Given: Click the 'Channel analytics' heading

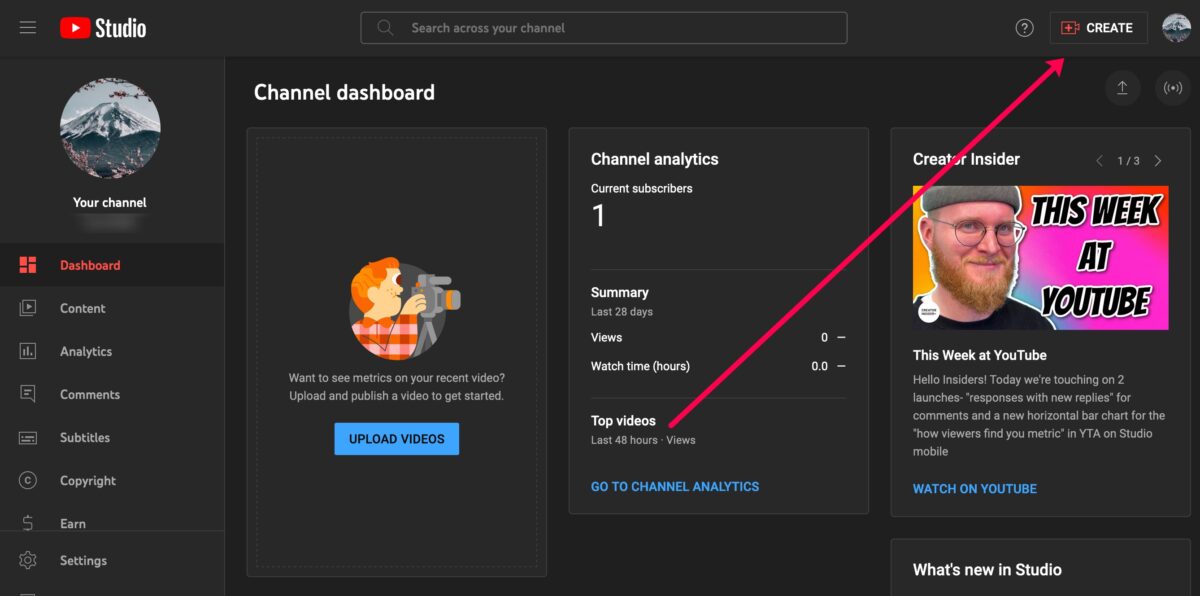Looking at the screenshot, I should point(655,159).
